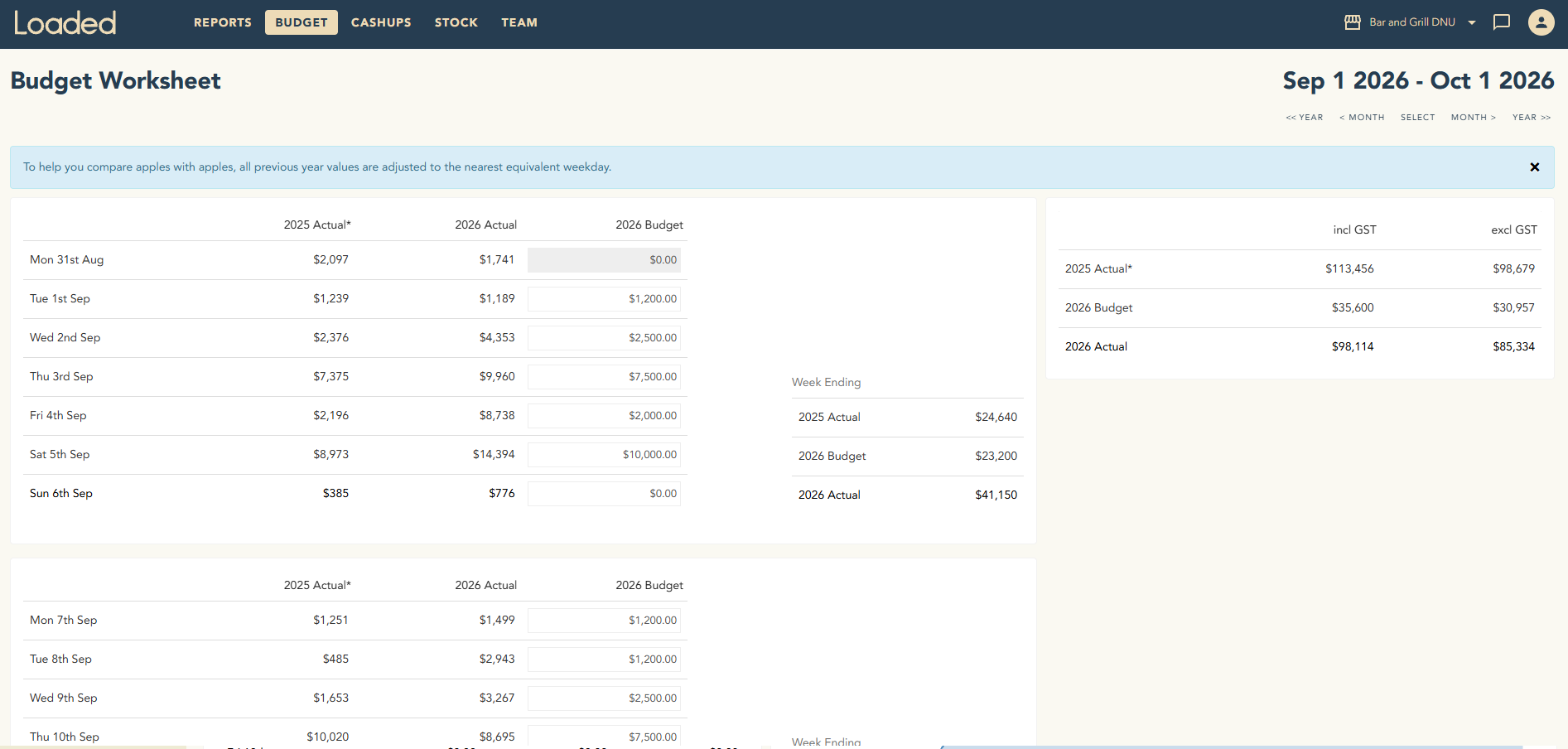Select the $9,960 value for Thu 3rd Sep
The image size is (1568, 749).
click(497, 377)
